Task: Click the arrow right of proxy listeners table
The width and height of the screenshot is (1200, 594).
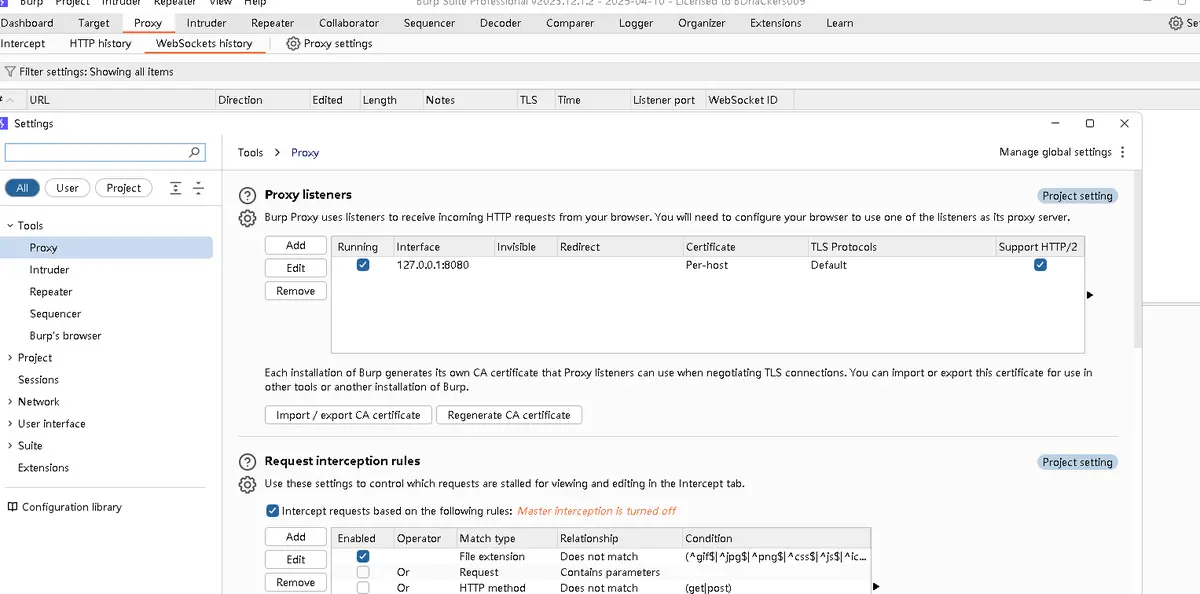Action: (x=1090, y=295)
